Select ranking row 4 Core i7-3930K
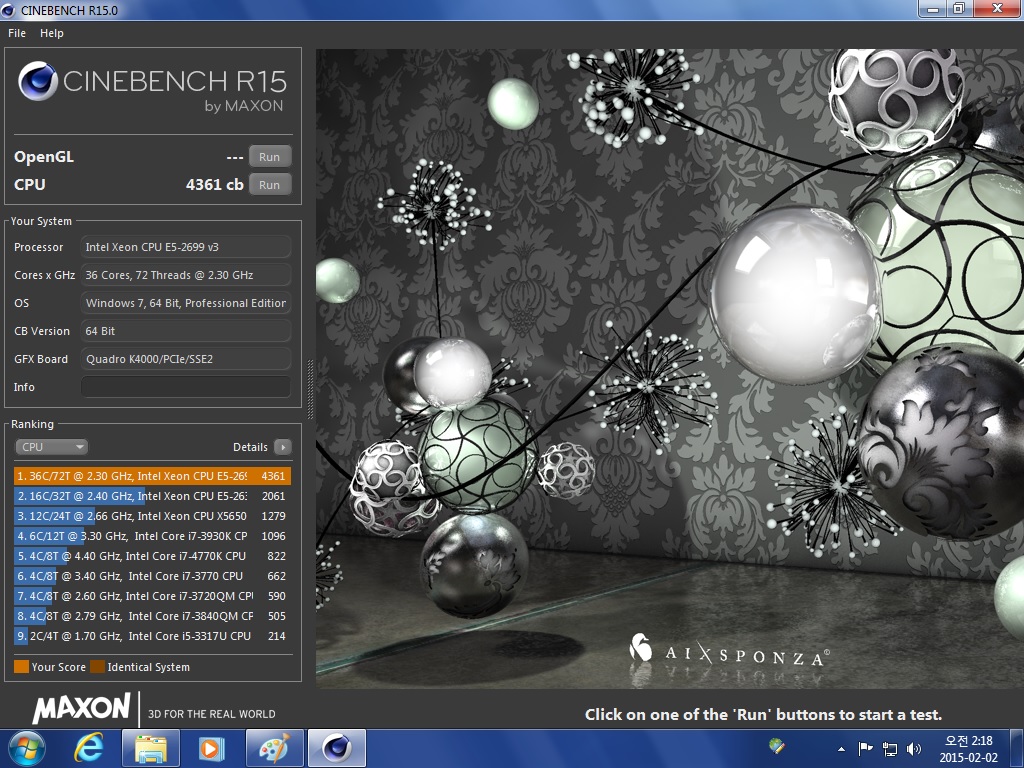Image resolution: width=1024 pixels, height=768 pixels. (x=152, y=536)
